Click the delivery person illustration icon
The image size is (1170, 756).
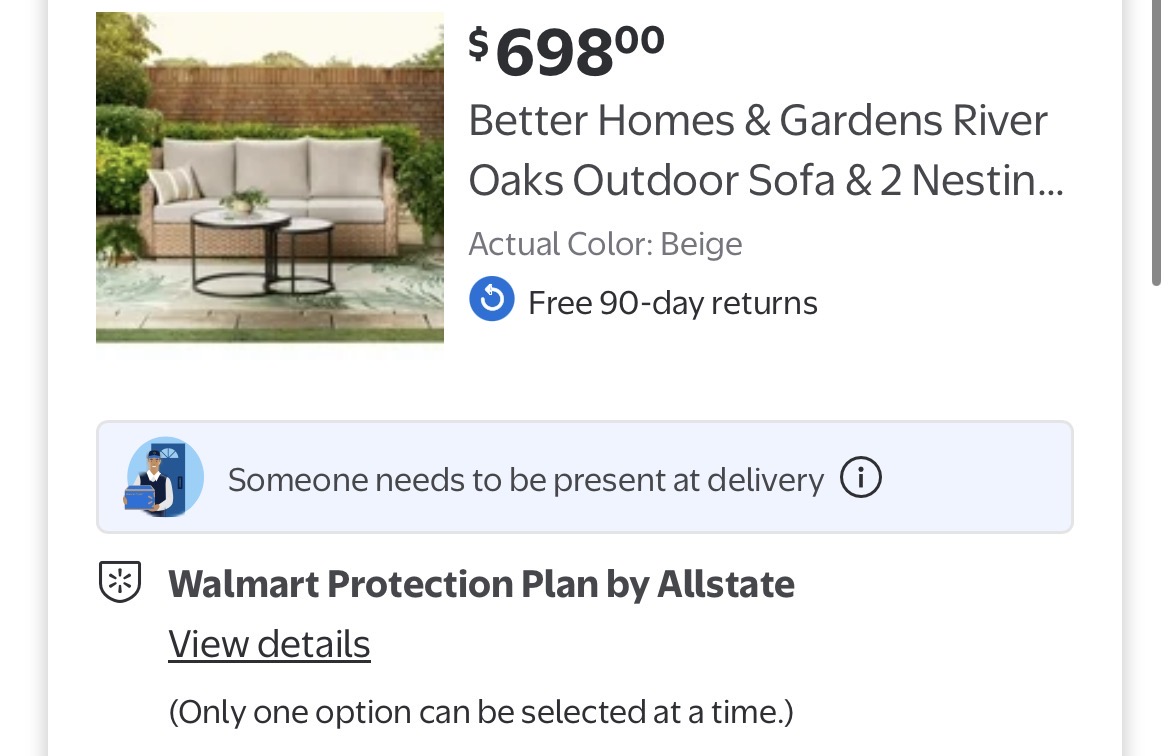(165, 477)
